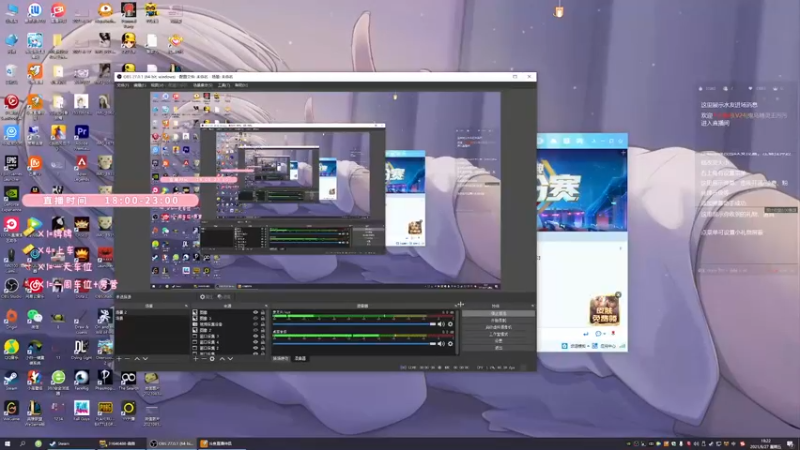The width and height of the screenshot is (800, 450).
Task: Open the WeChat desktop icon
Action: 35,318
